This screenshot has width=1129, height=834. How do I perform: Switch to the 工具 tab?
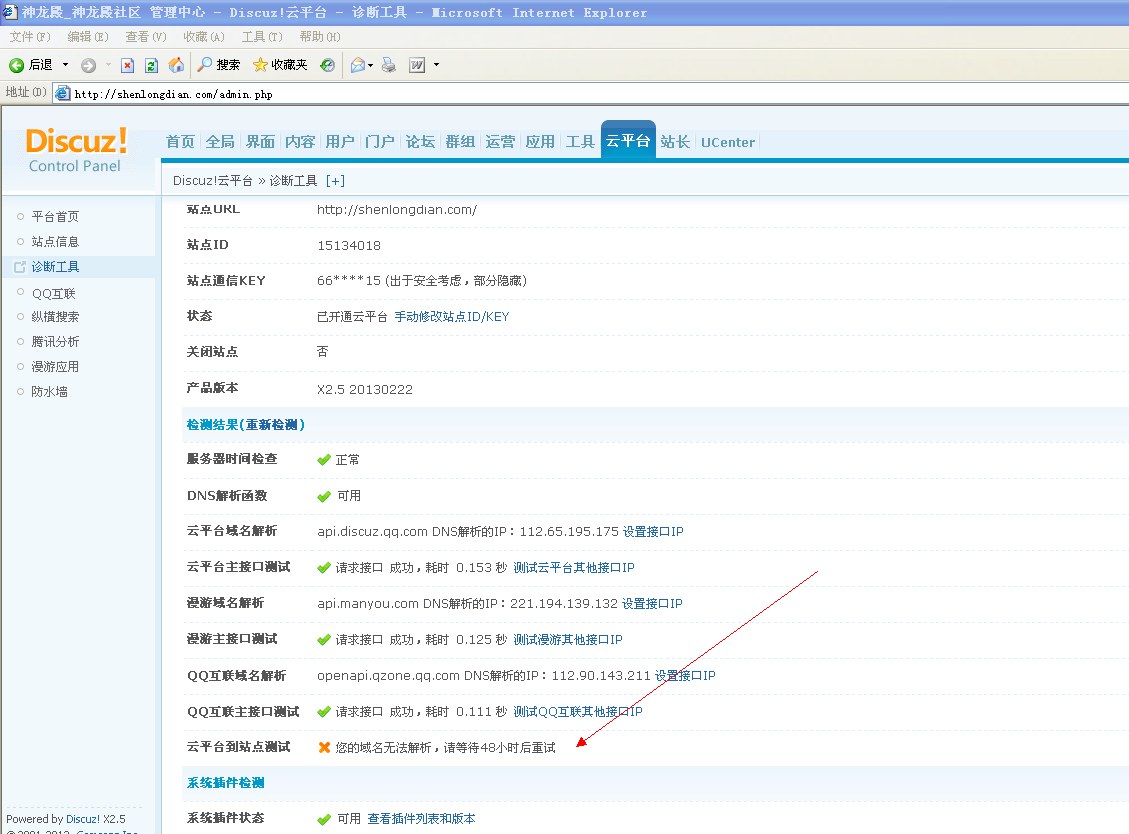point(580,142)
